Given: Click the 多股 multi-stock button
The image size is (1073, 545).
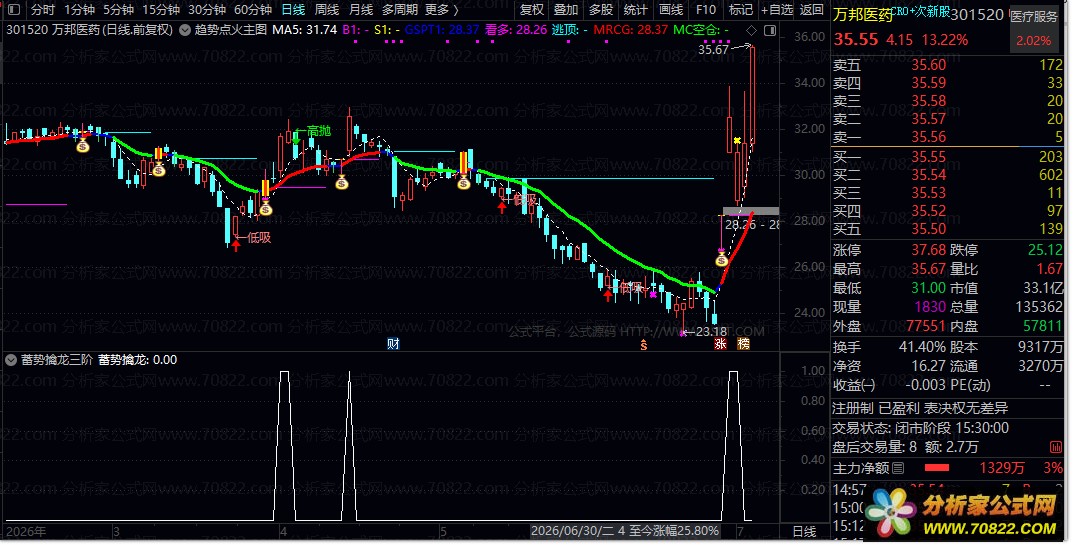Looking at the screenshot, I should [x=601, y=10].
